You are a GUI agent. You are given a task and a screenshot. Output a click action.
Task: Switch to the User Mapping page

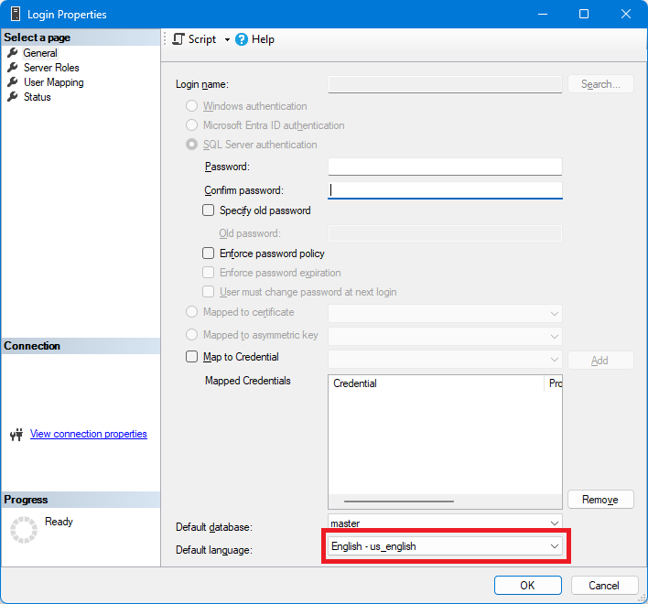53,82
